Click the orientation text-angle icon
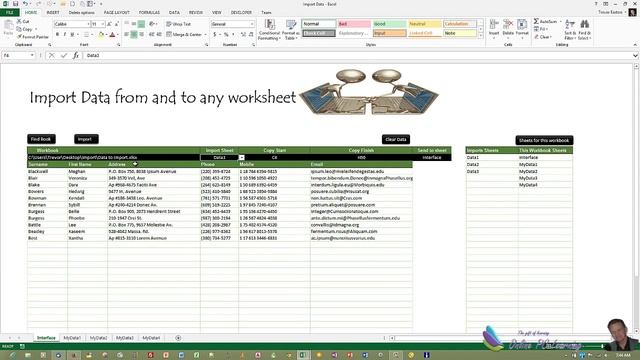 pyautogui.click(x=152, y=24)
